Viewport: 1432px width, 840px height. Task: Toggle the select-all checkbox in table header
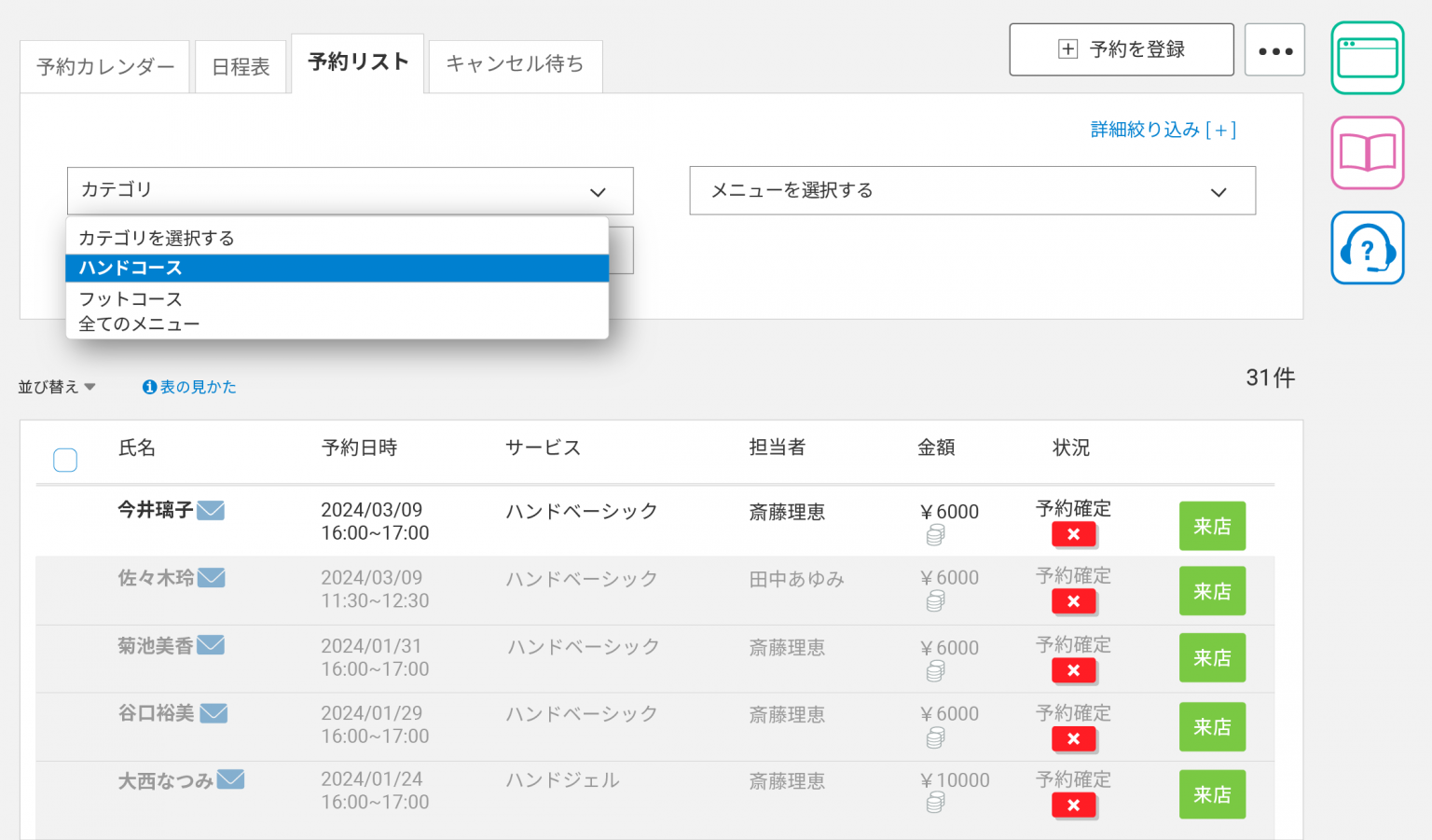pos(65,460)
